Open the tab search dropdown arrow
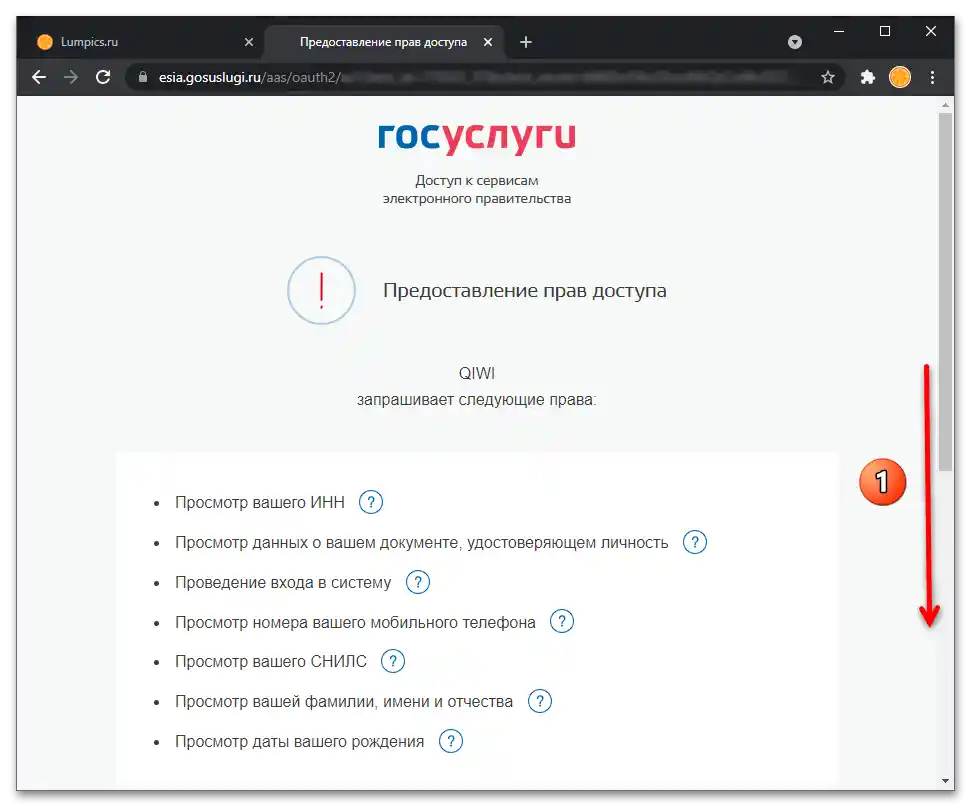Image resolution: width=971 pixels, height=807 pixels. tap(795, 42)
